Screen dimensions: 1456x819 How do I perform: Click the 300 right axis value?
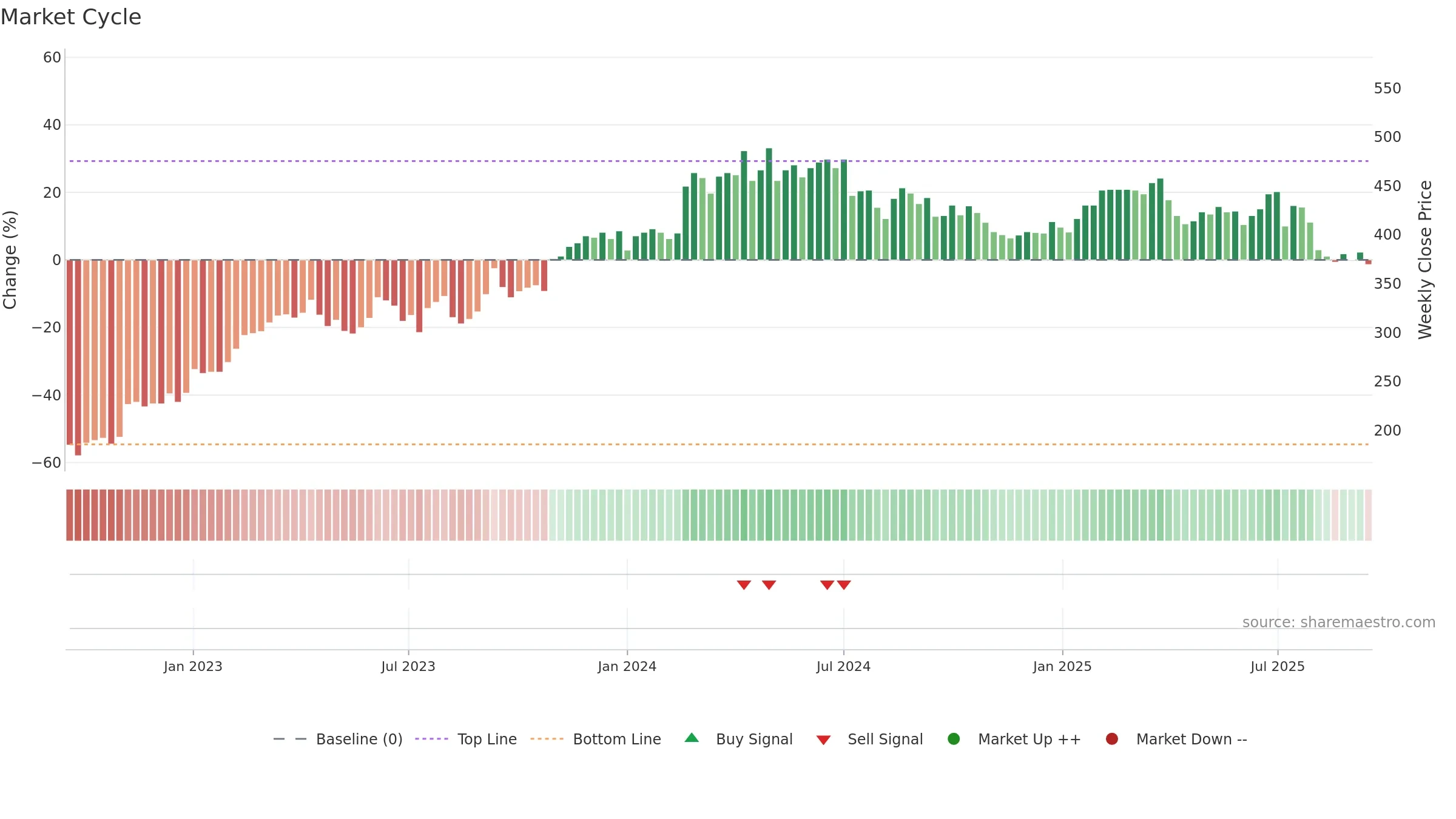[1387, 333]
